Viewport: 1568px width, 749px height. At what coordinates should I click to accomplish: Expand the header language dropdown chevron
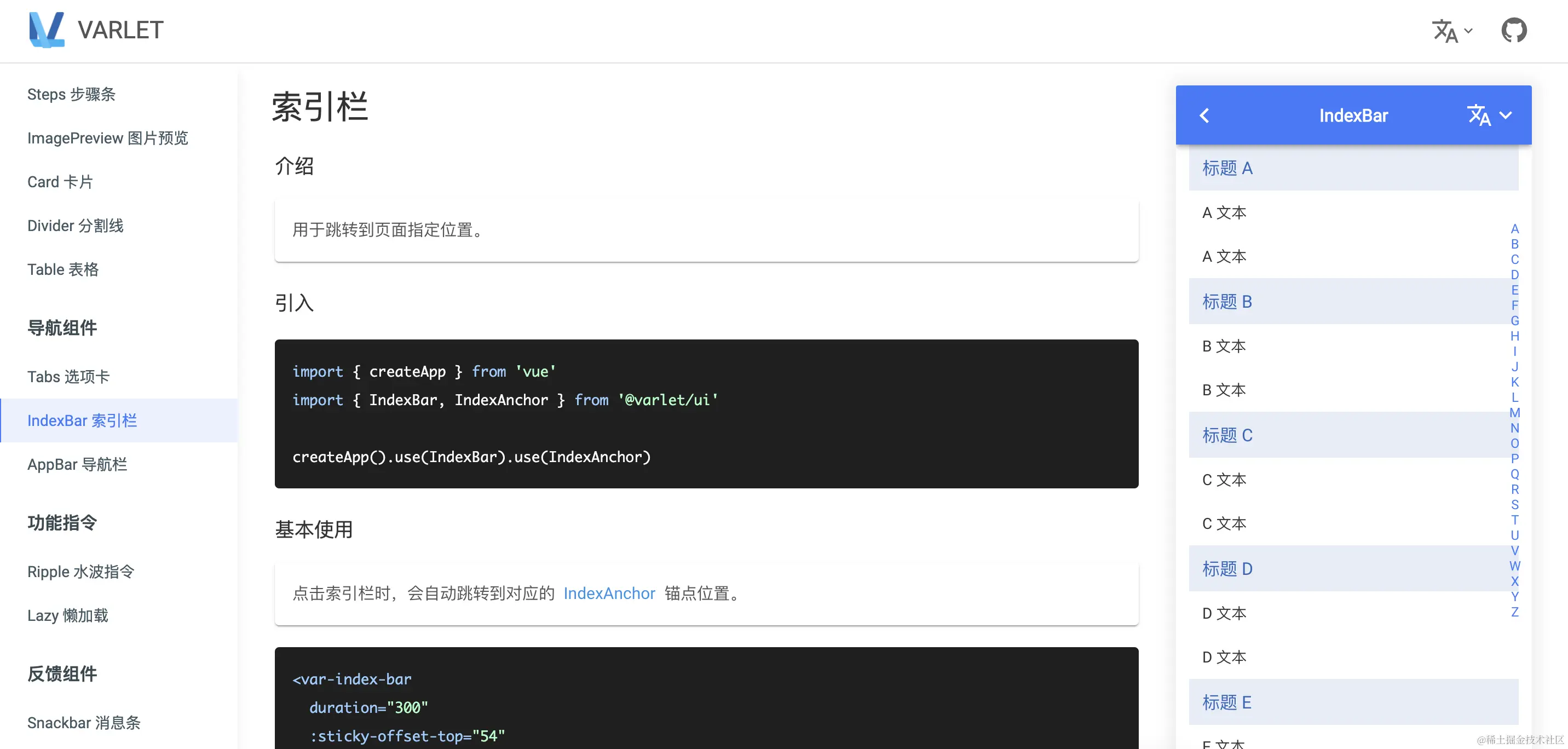(x=1468, y=31)
